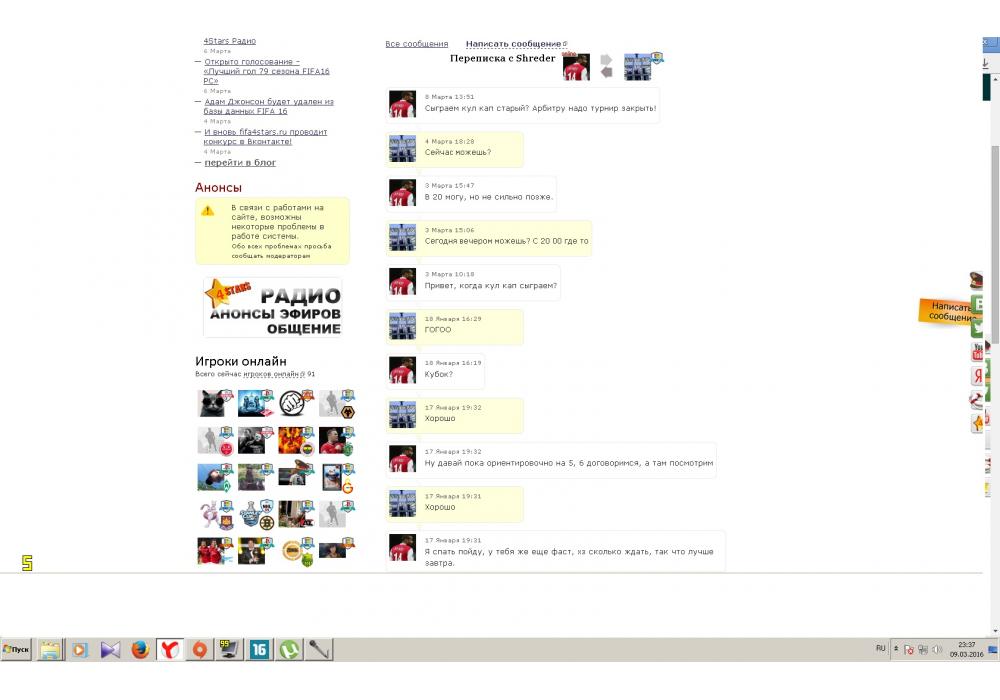The height and width of the screenshot is (700, 1000).
Task: Open the blue-building avatar in conversation header
Action: point(637,67)
